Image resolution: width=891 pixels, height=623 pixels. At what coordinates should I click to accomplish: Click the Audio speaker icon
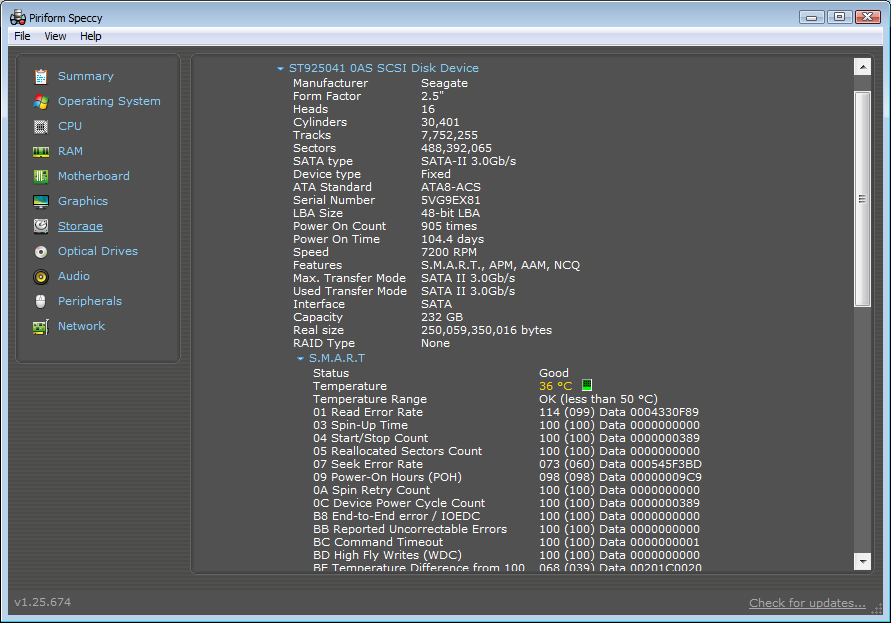pos(40,276)
